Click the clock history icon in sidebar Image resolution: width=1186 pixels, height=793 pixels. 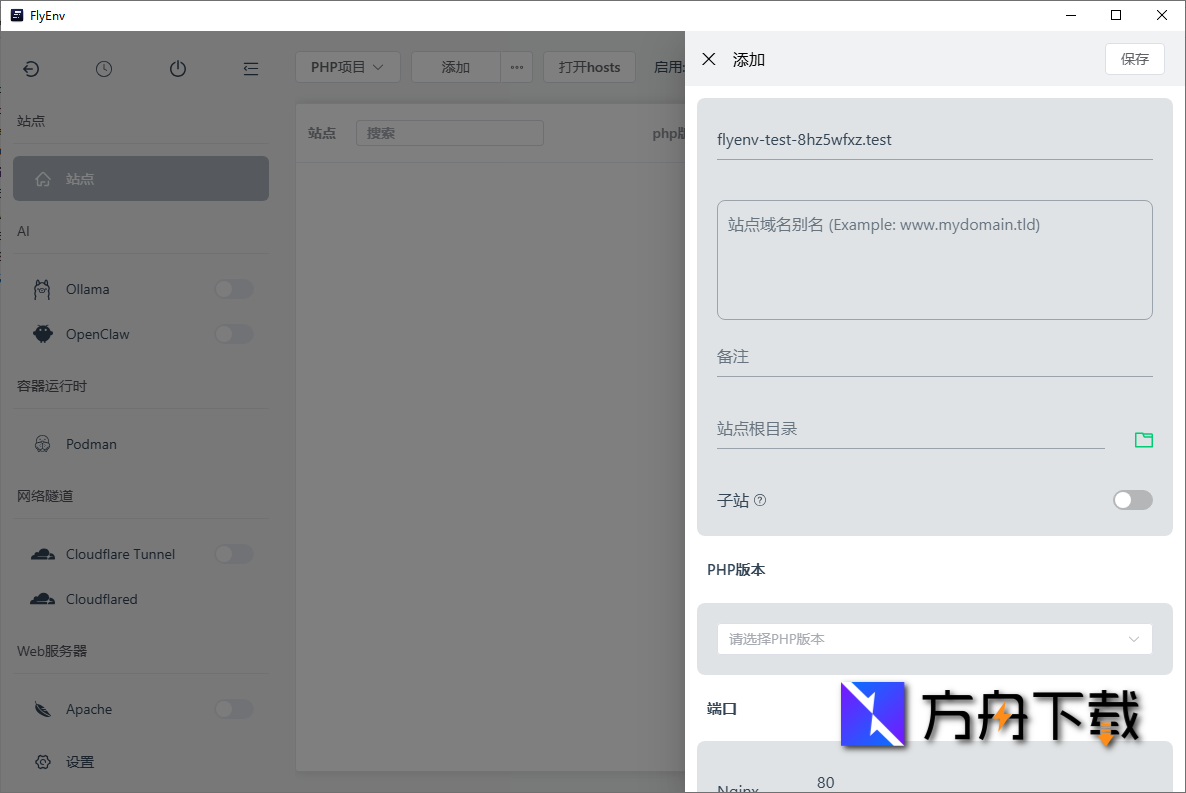pyautogui.click(x=104, y=69)
